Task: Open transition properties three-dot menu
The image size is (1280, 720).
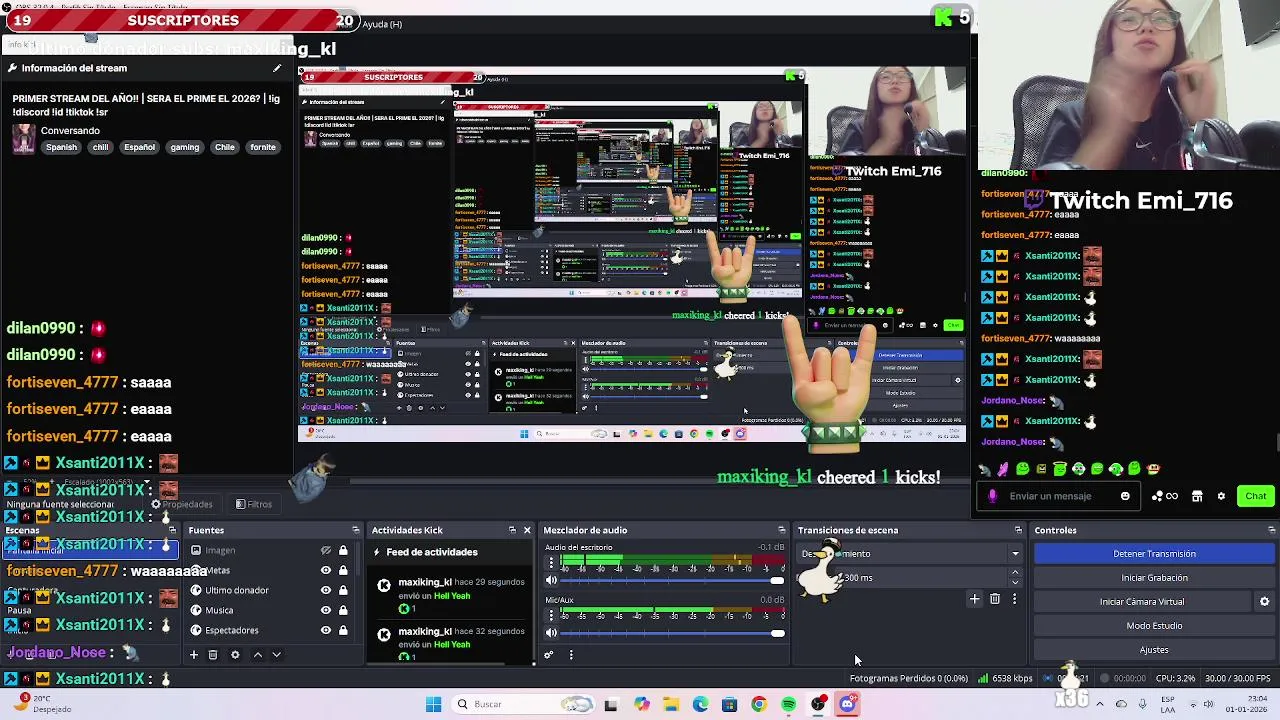Action: point(1014,599)
